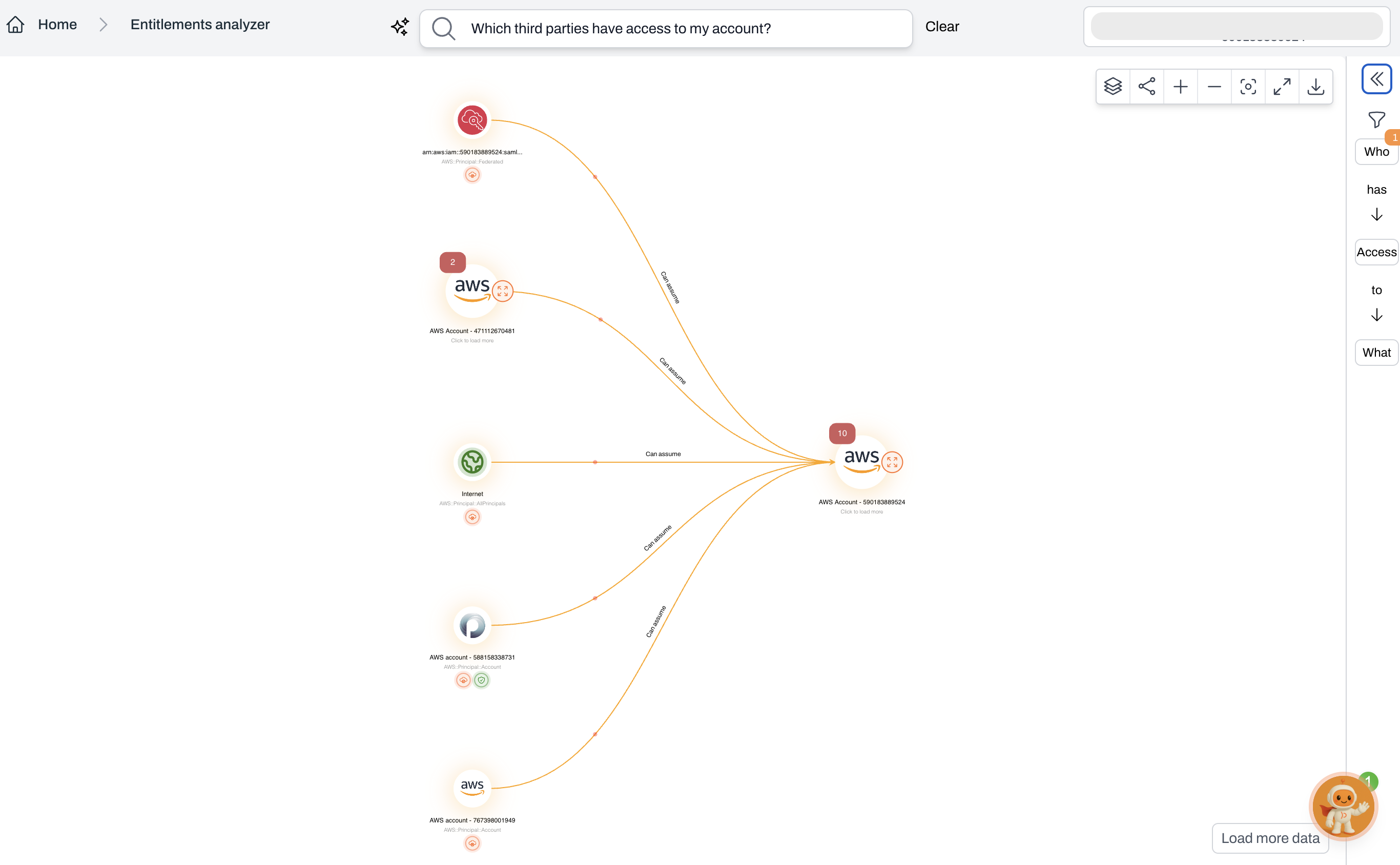Click 'Can assume' label on Internet edge
The image size is (1400, 865).
point(663,454)
